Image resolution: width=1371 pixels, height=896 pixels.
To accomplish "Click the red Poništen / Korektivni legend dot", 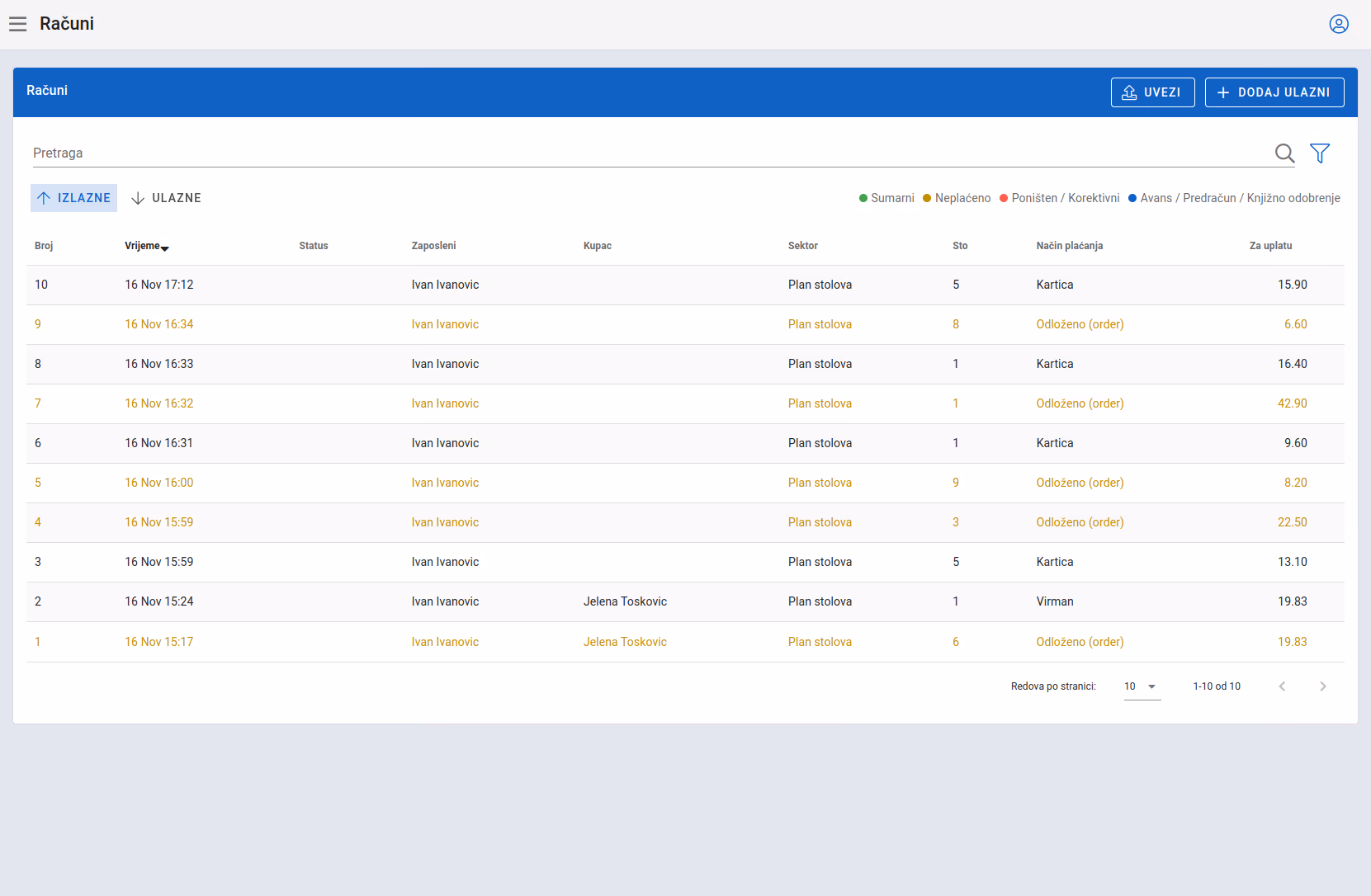I will pyautogui.click(x=1004, y=198).
